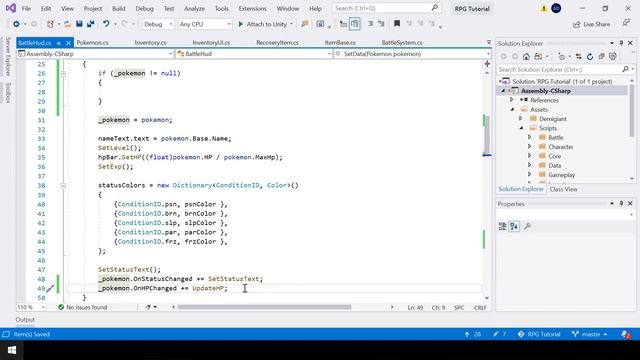640x360 pixels.
Task: Click the Find in Files toolbar icon
Action: [x=304, y=24]
